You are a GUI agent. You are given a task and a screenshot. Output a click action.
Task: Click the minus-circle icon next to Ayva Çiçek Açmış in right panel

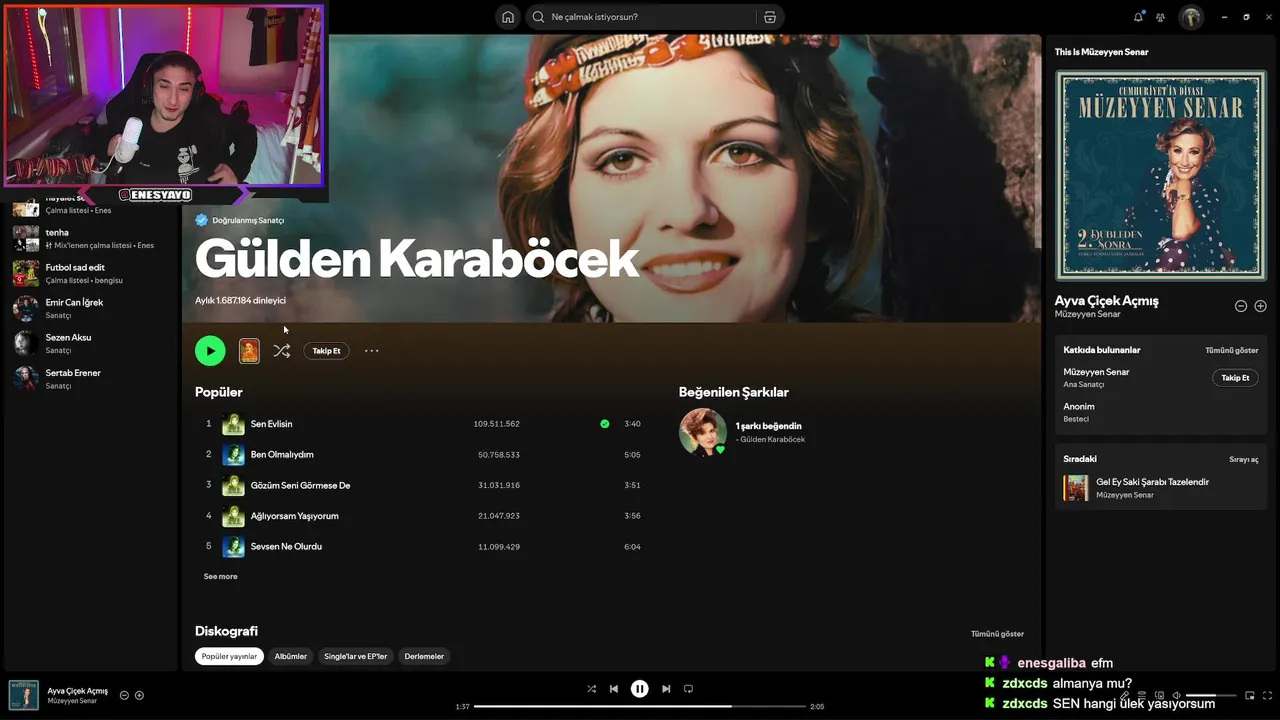(x=1241, y=306)
